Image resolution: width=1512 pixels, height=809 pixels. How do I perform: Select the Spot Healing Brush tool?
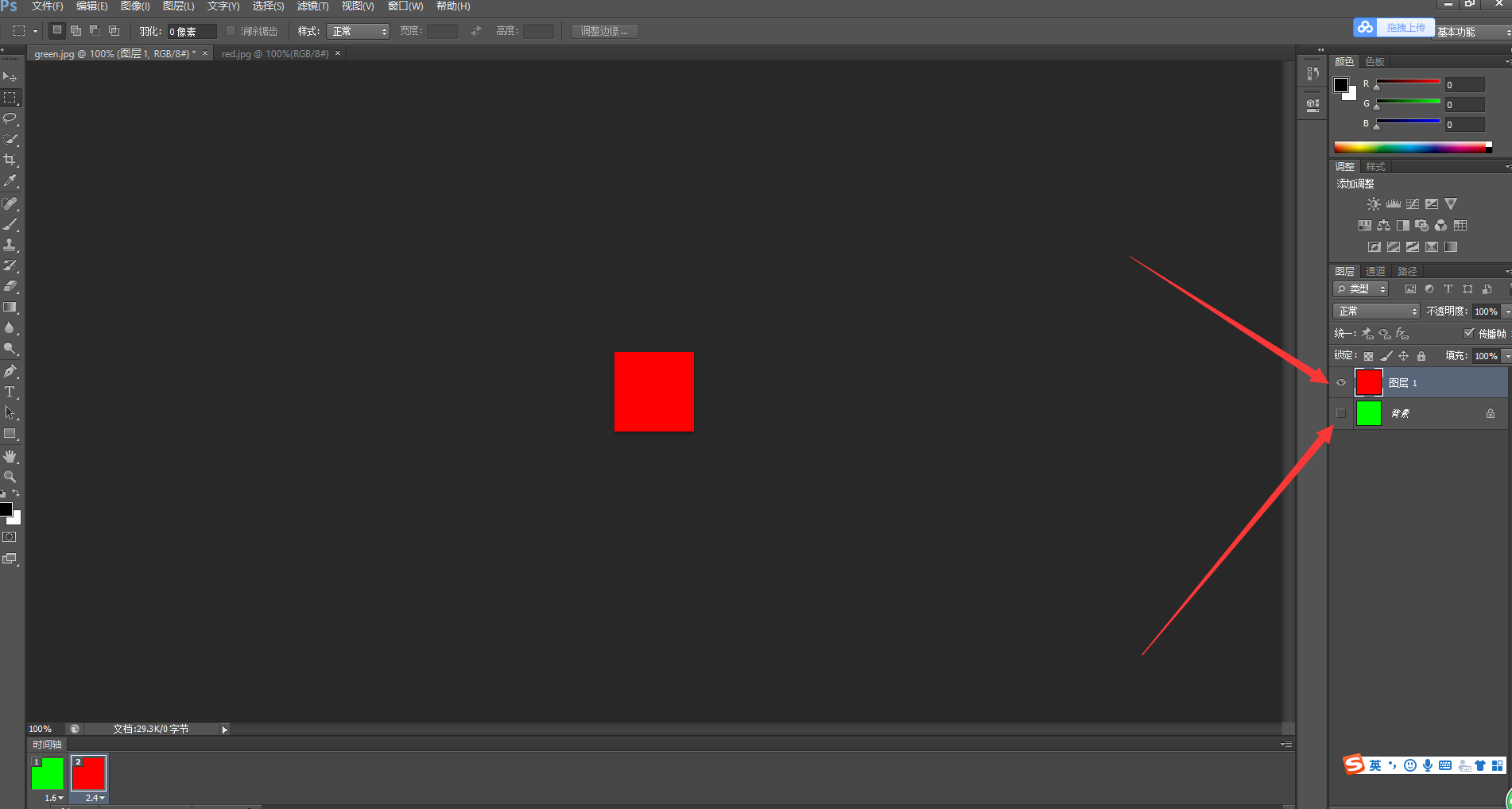point(10,203)
